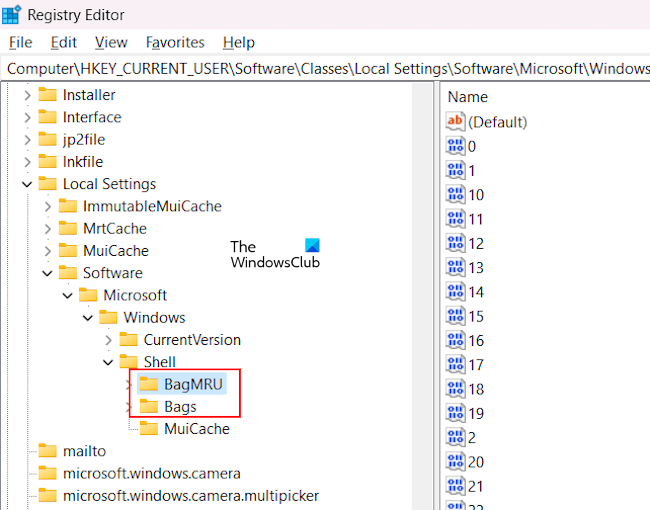Open the View menu
Screen dimensions: 650x510
tap(111, 42)
